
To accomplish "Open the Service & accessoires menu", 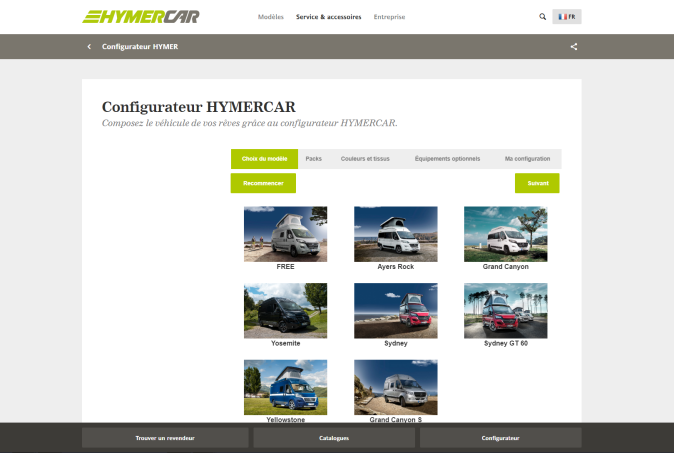I will point(329,17).
